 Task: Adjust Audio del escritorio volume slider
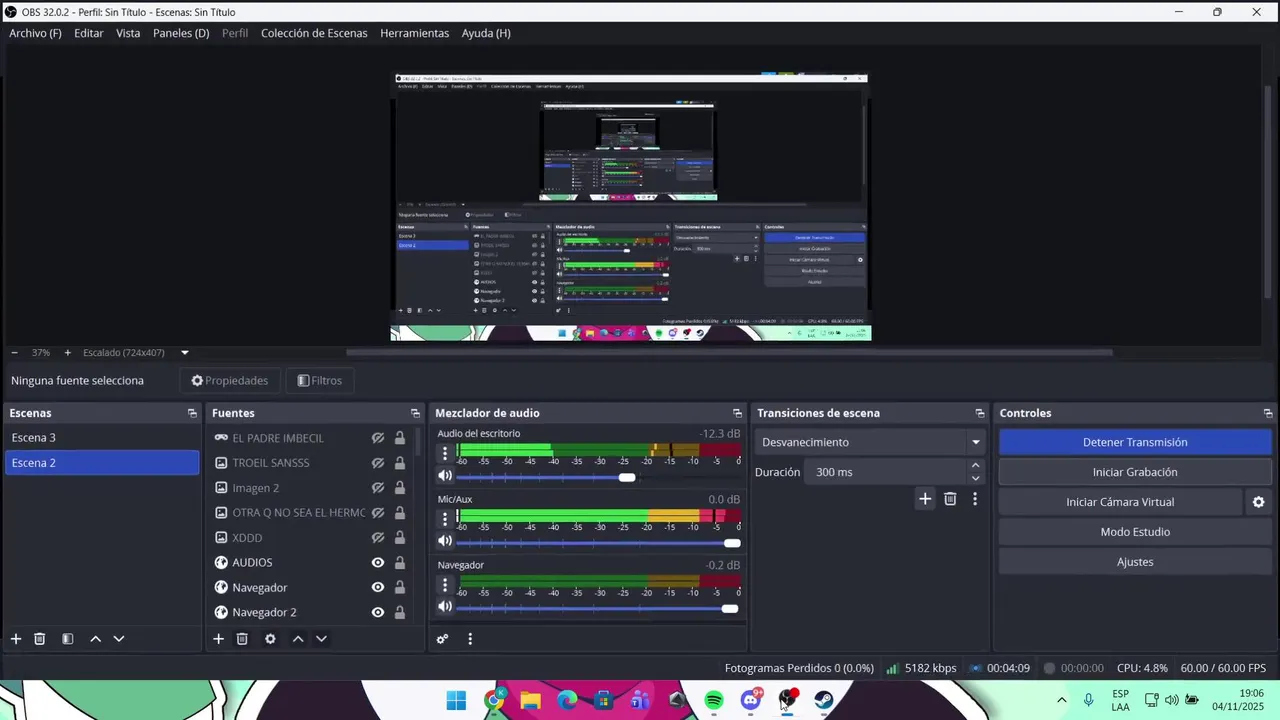tap(627, 477)
